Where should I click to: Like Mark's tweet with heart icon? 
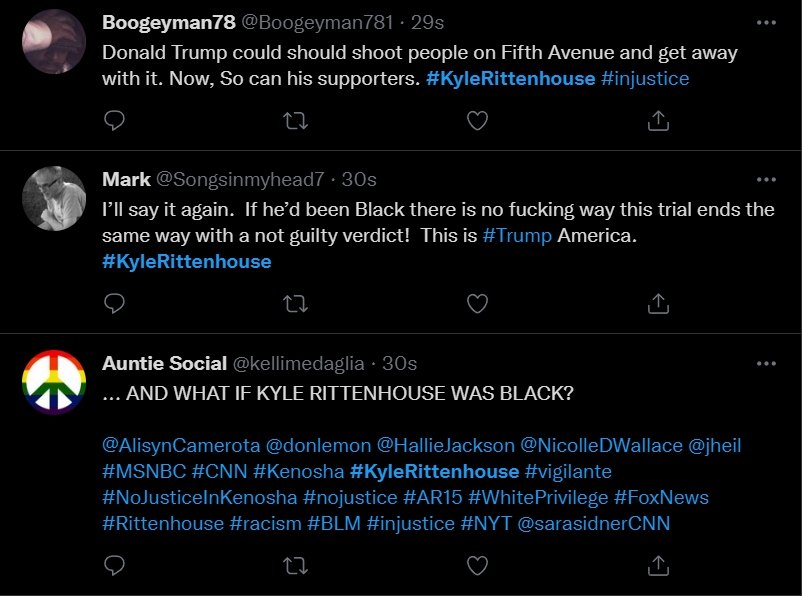(478, 302)
